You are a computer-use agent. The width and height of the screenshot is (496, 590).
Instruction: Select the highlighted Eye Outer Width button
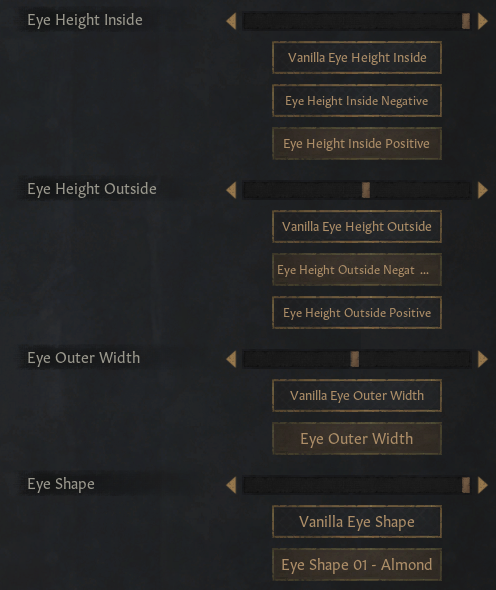(x=357, y=438)
